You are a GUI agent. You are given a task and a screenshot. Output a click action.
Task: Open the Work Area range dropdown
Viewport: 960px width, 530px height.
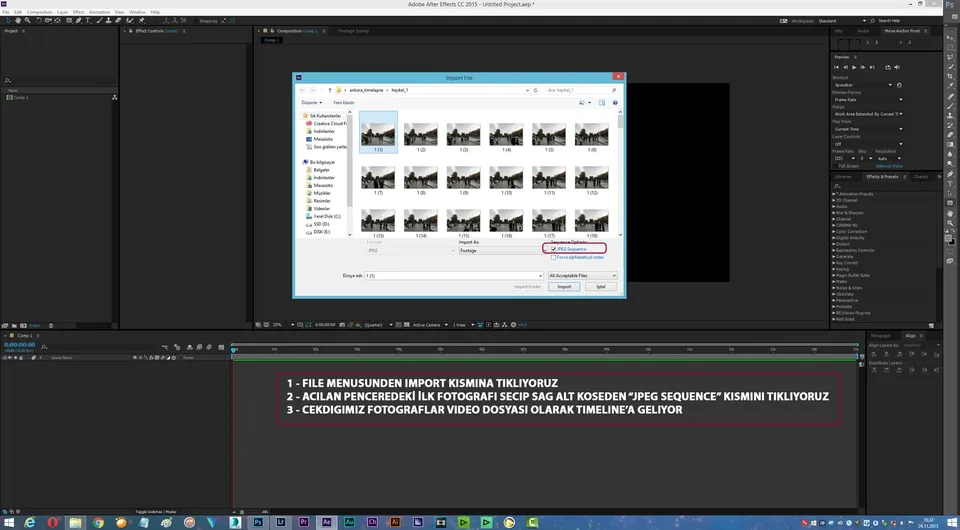point(868,114)
